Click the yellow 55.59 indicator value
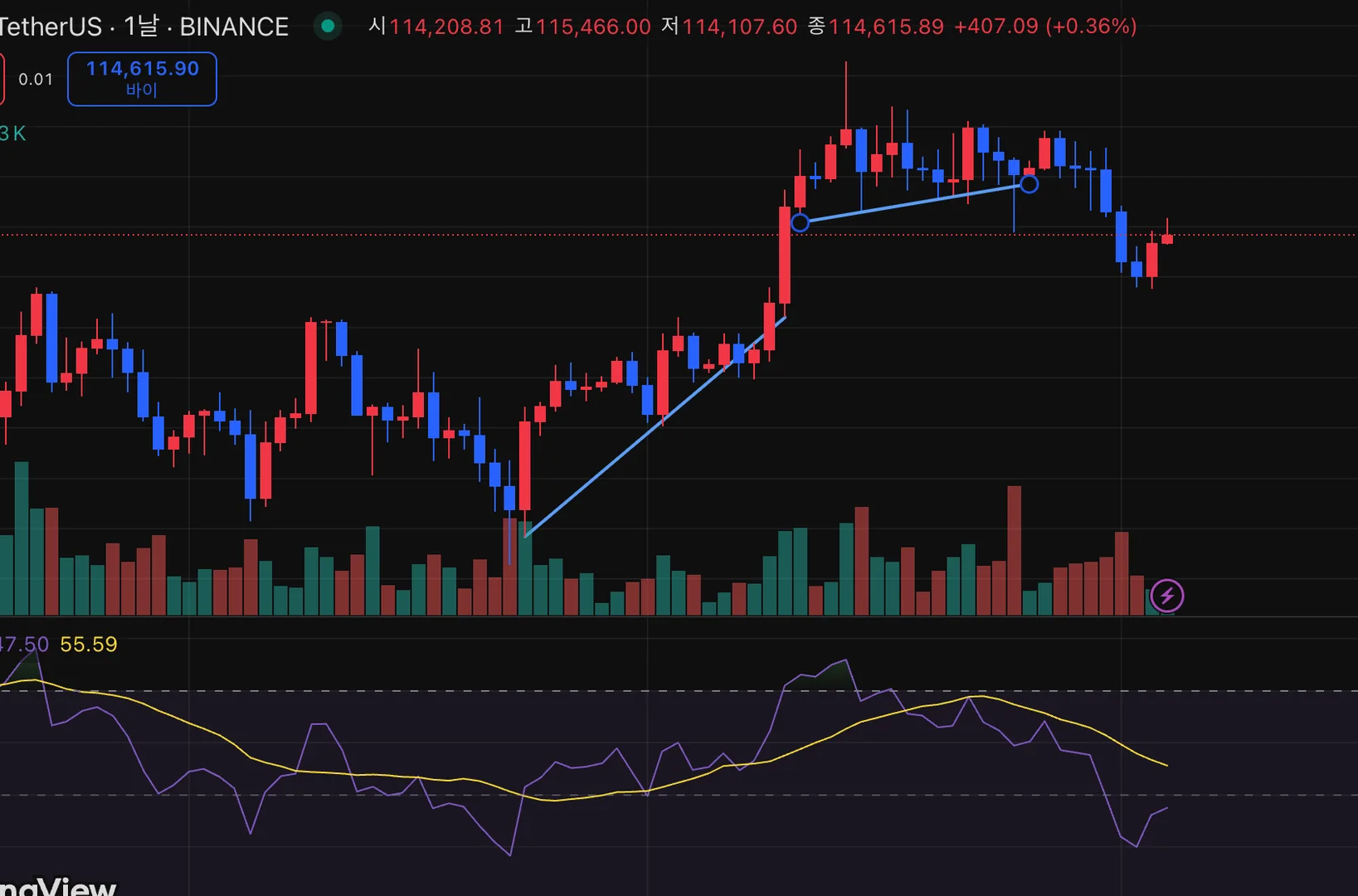1358x896 pixels. tap(89, 644)
